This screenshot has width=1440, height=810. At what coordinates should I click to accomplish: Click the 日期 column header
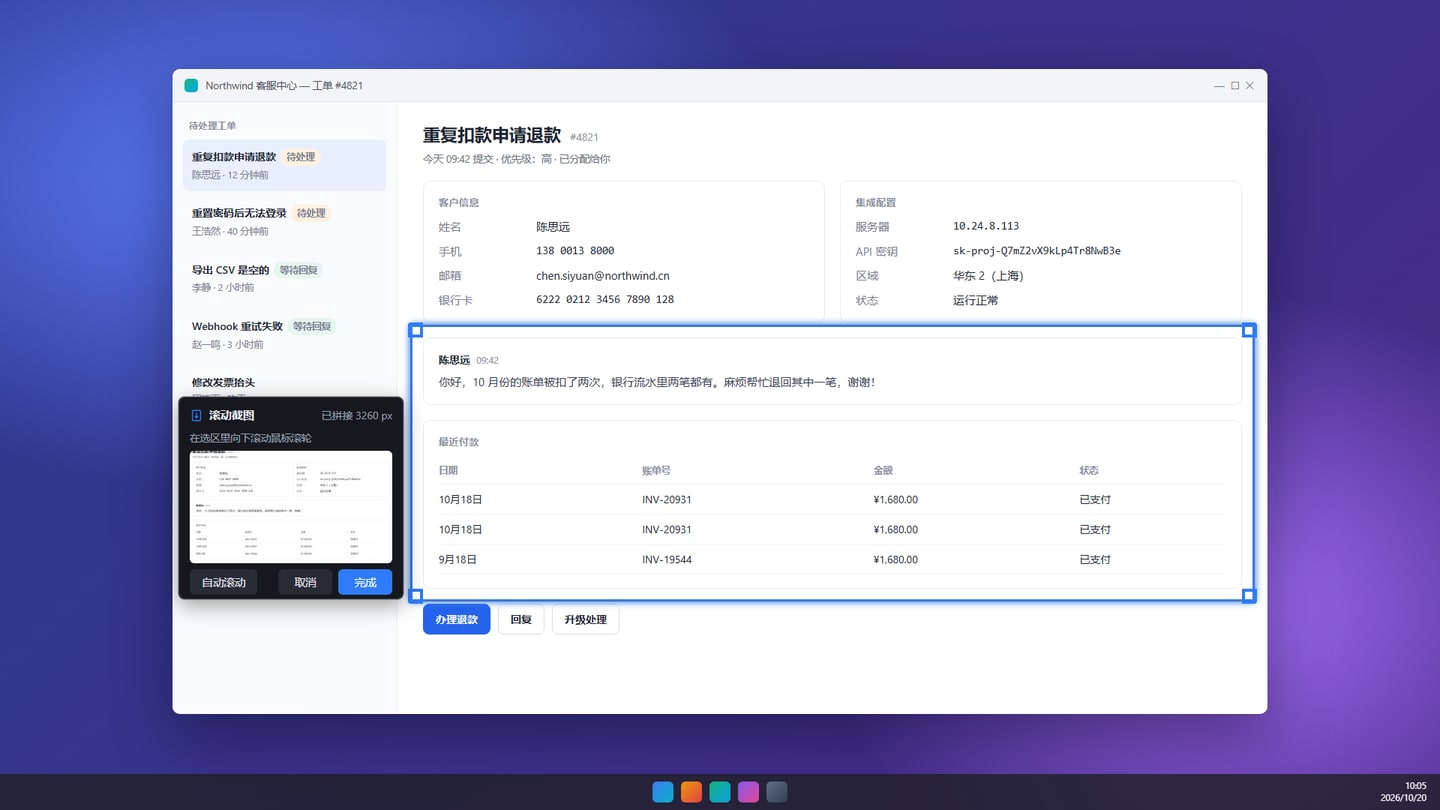click(448, 470)
